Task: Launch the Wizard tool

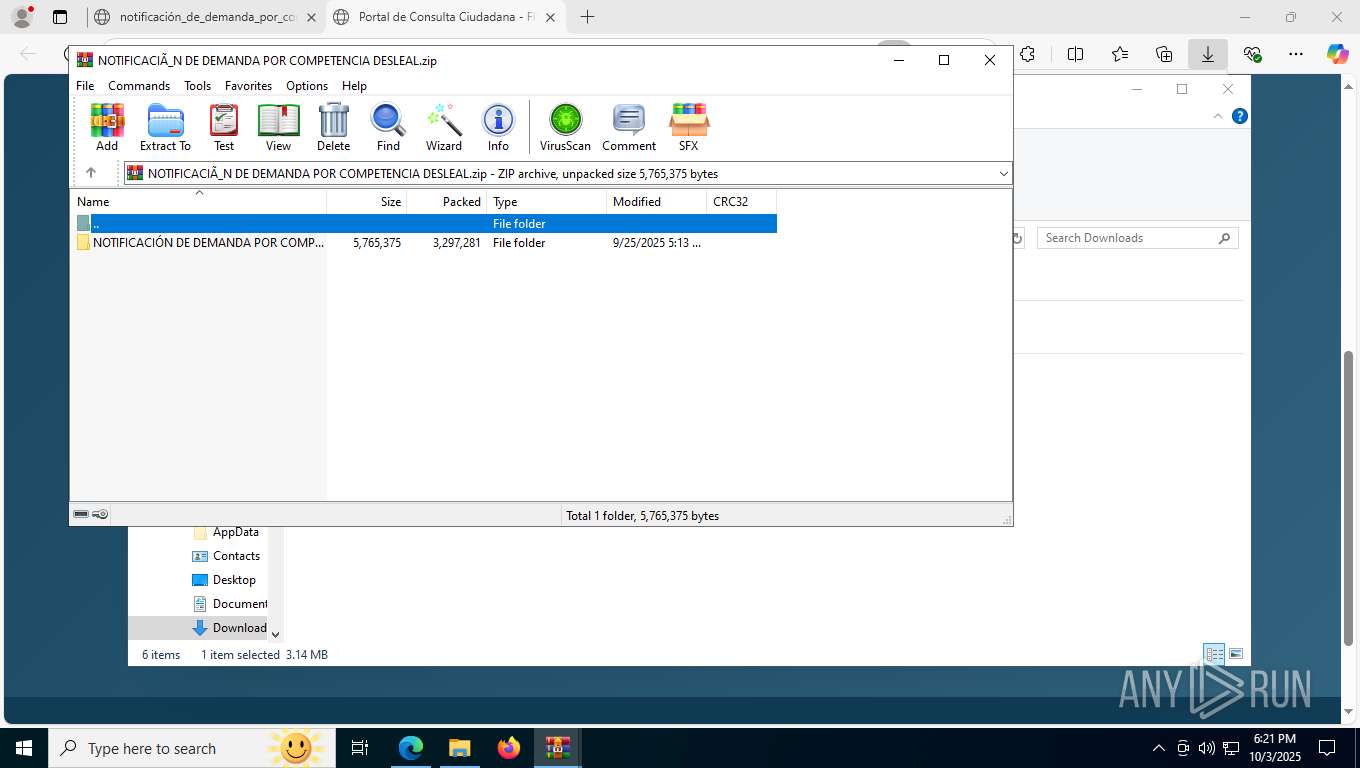Action: tap(444, 127)
